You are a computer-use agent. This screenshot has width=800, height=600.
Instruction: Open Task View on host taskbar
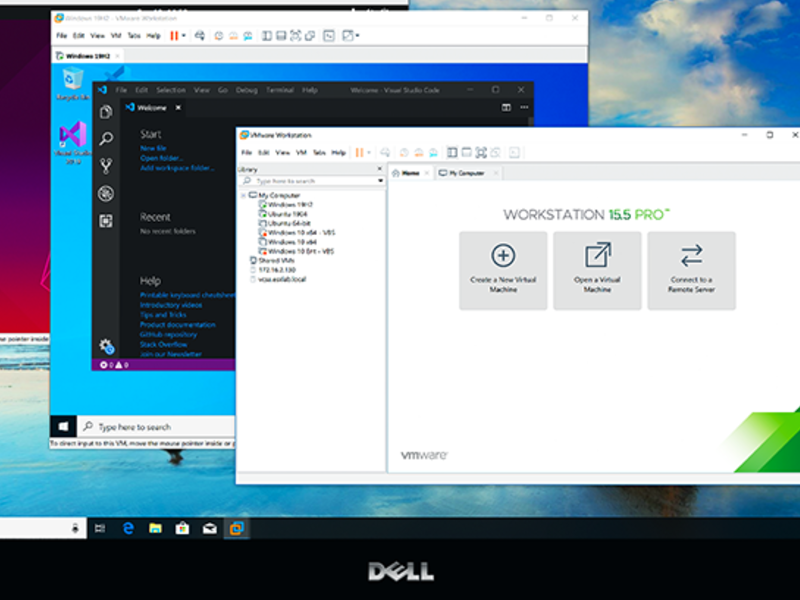click(100, 529)
